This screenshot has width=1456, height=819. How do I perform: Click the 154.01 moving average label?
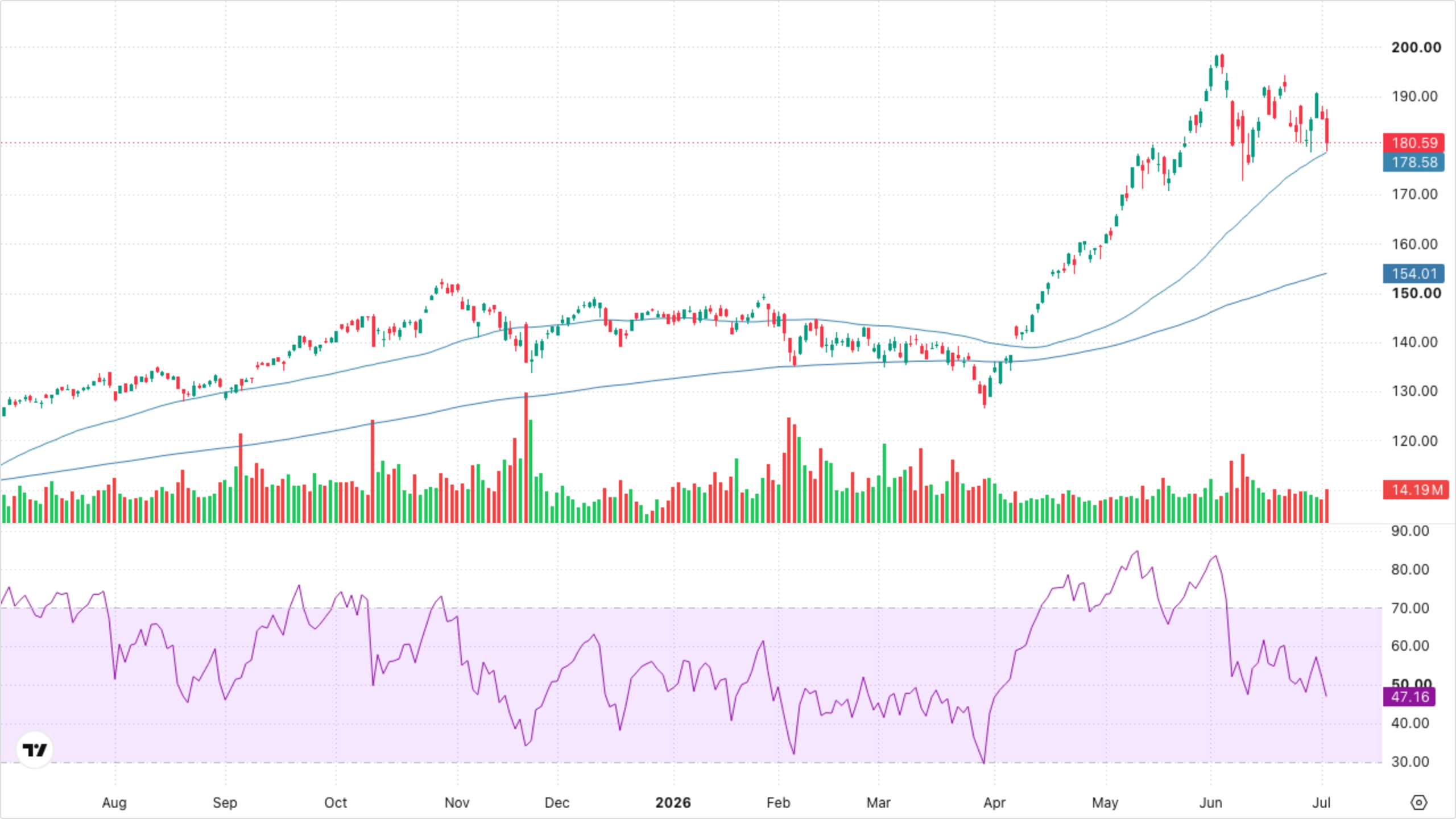click(x=1413, y=274)
